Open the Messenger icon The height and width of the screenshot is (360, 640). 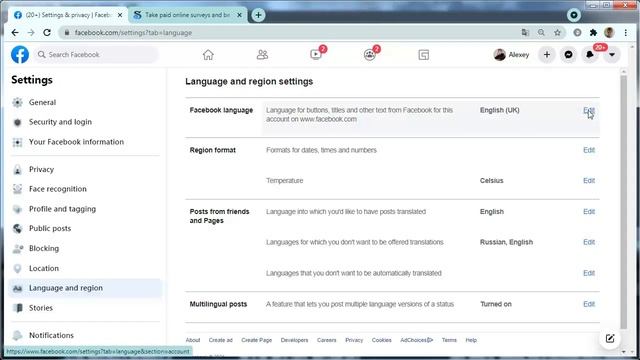[568, 55]
